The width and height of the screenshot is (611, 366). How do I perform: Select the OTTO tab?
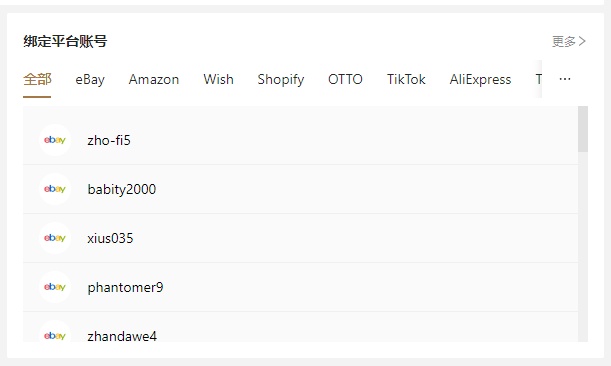(345, 79)
